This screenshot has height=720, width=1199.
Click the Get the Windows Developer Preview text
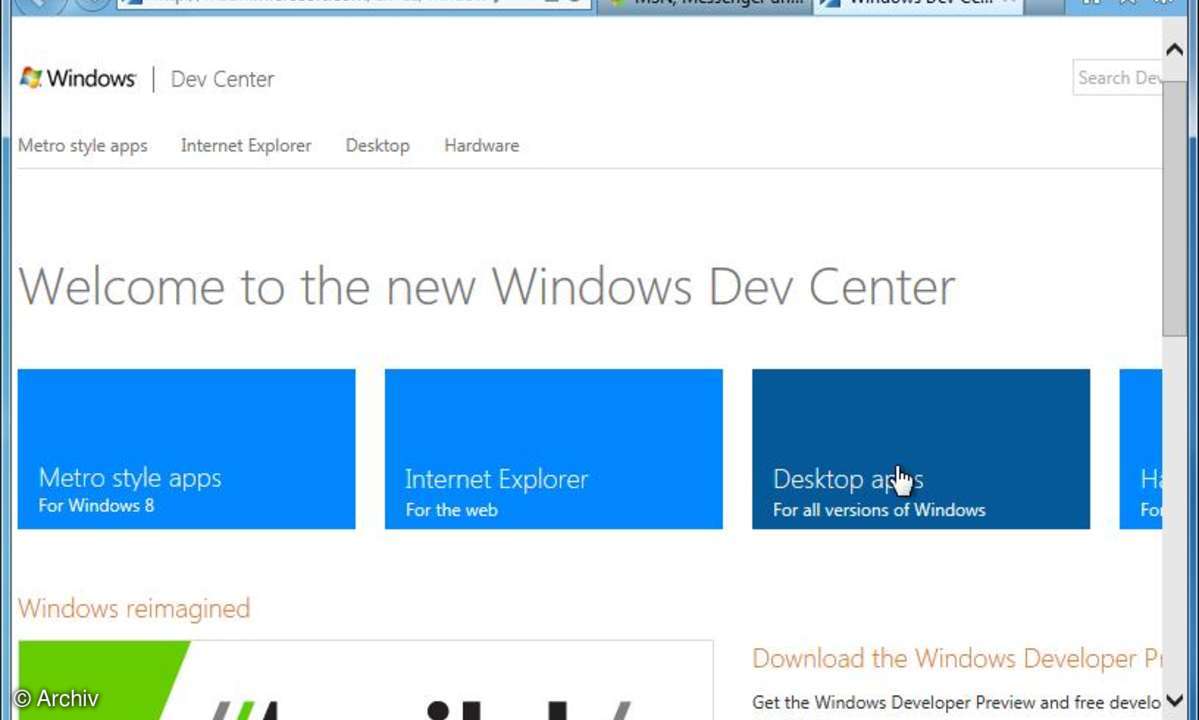point(957,702)
